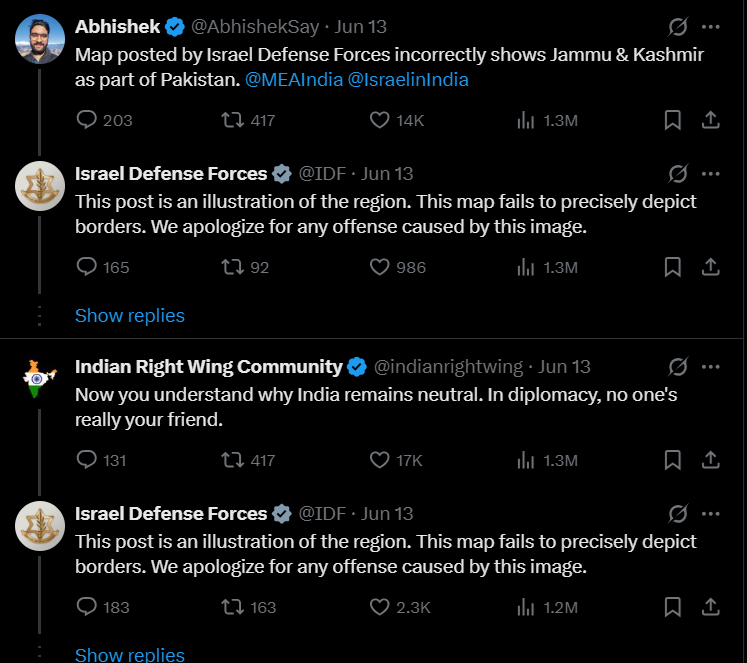Open Grok icon on Abhishek's post
747x663 pixels.
pyautogui.click(x=677, y=27)
